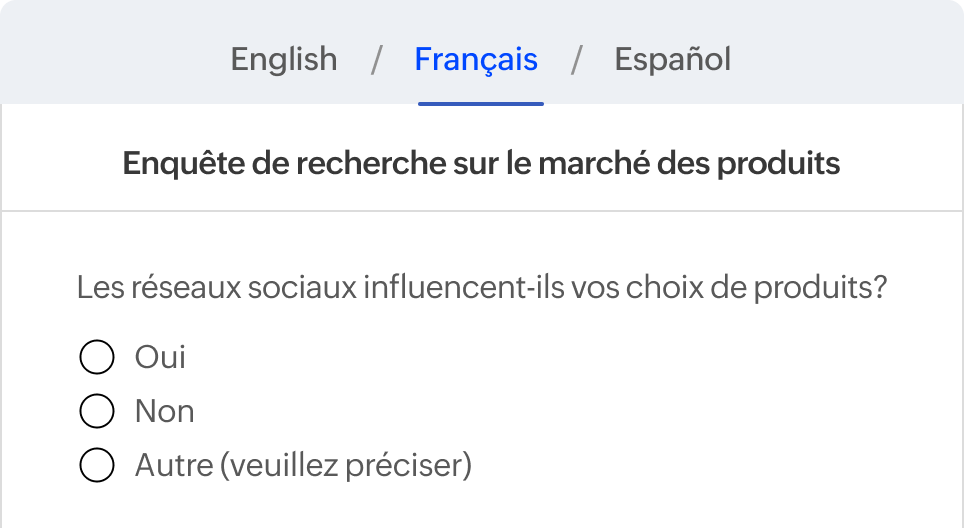The image size is (964, 528).
Task: Click the blue underline beneath Français
Action: tap(481, 103)
